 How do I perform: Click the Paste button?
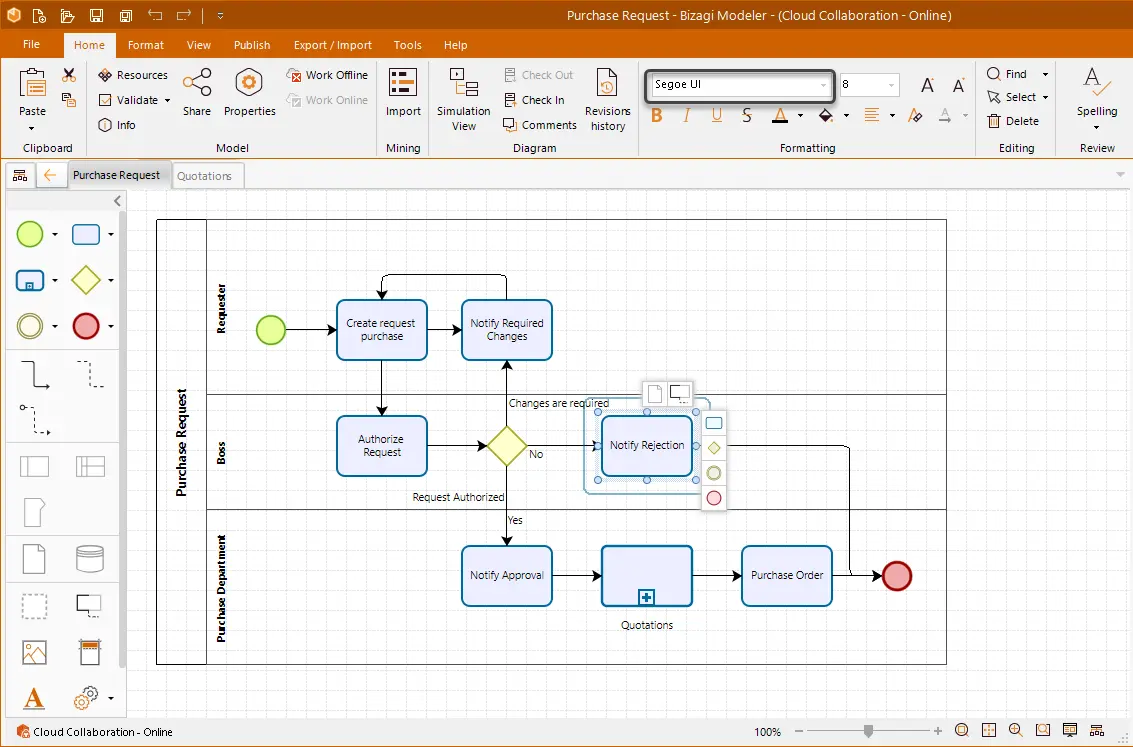[33, 99]
